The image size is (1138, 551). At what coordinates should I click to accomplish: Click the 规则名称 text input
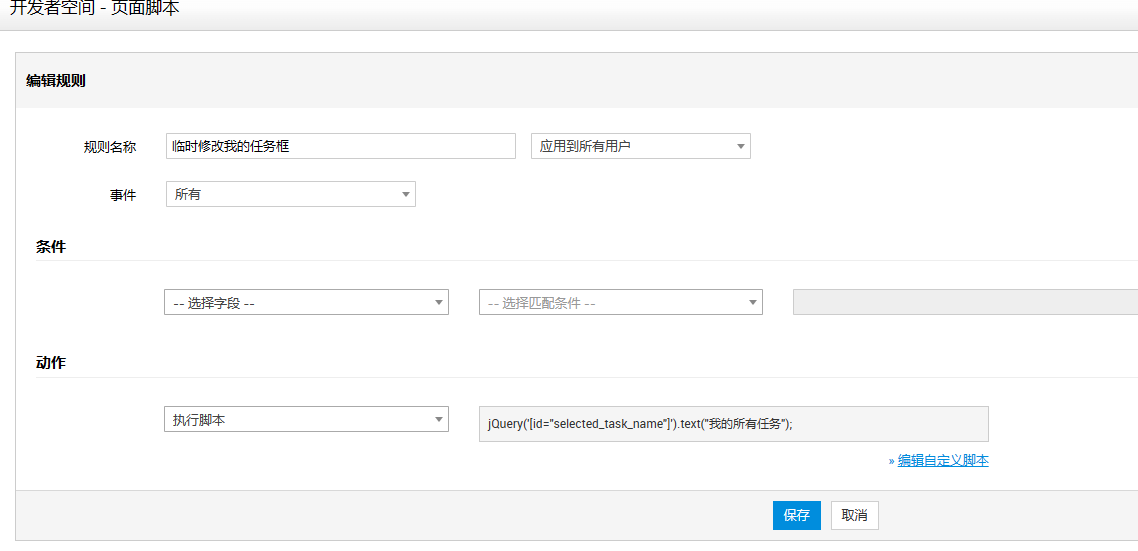[341, 146]
